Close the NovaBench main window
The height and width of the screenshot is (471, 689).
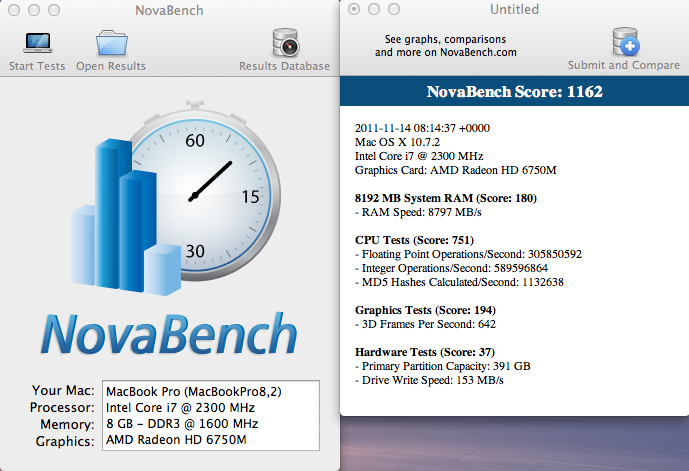point(12,10)
